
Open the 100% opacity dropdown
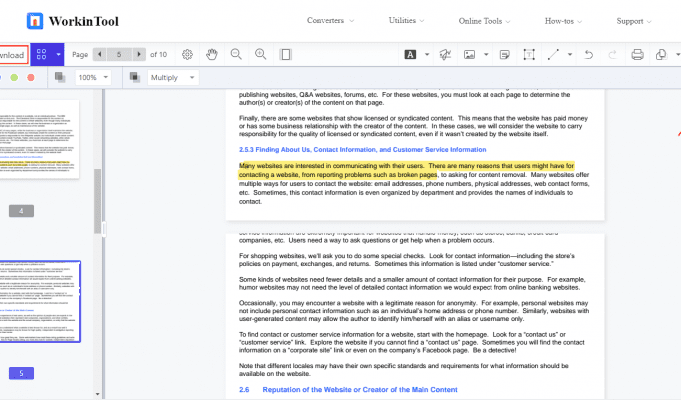[93, 77]
